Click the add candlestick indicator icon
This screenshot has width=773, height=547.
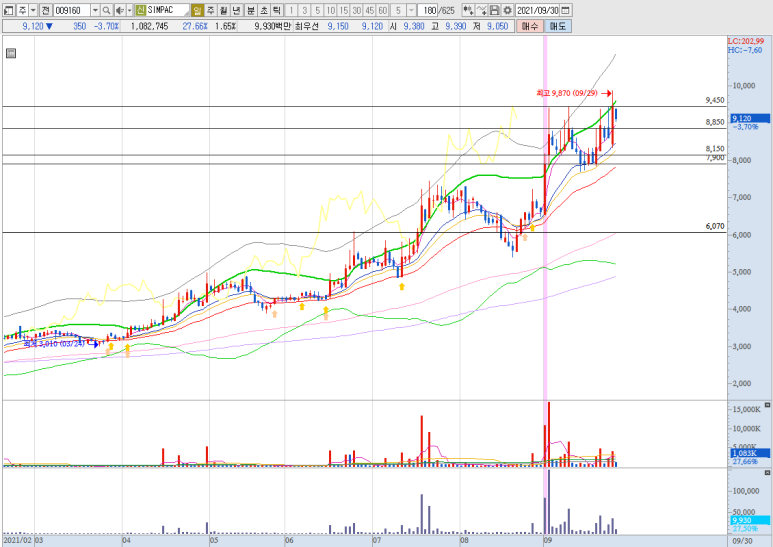[x=468, y=10]
